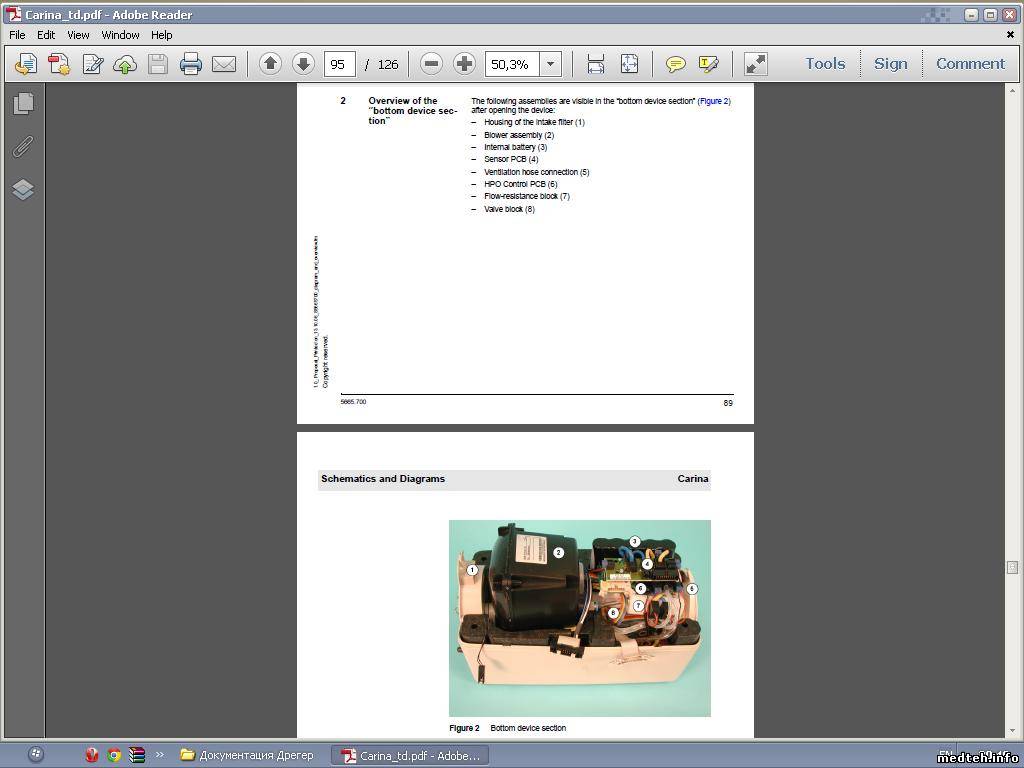This screenshot has width=1024, height=768.
Task: Open the File menu
Action: [x=17, y=35]
